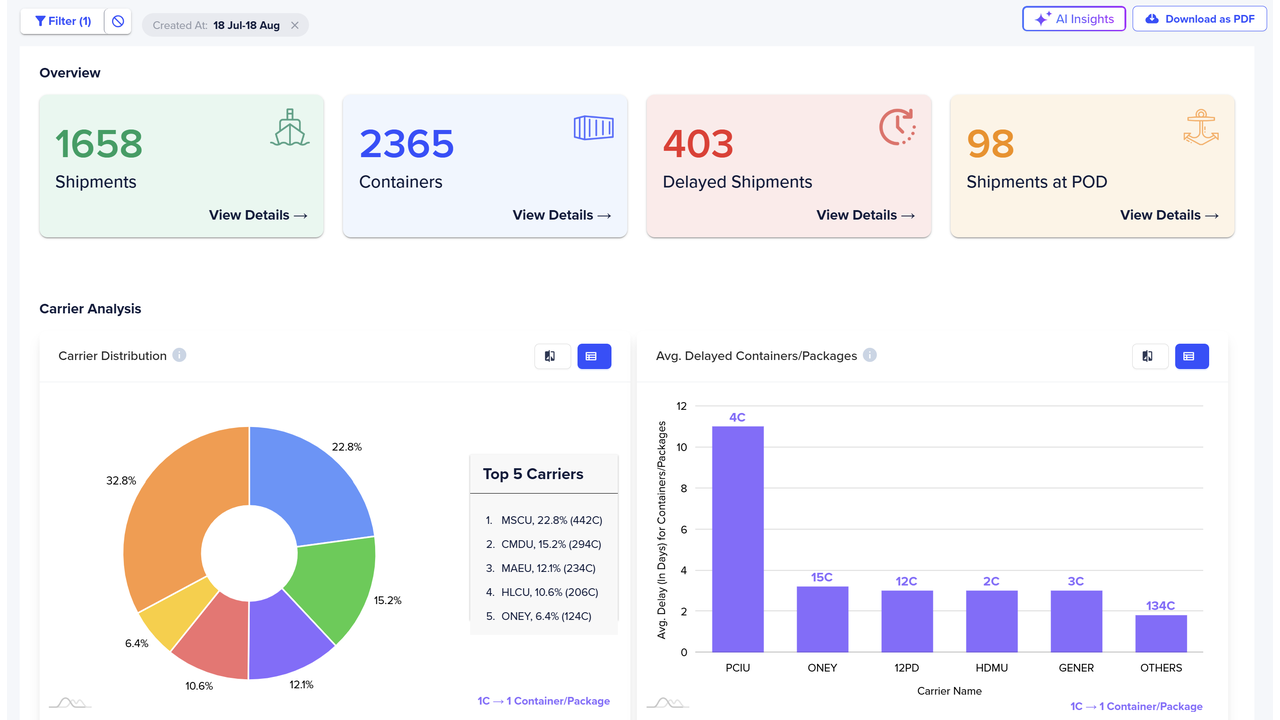Viewport: 1280px width, 720px height.
Task: View details of Containers card
Action: coord(562,215)
